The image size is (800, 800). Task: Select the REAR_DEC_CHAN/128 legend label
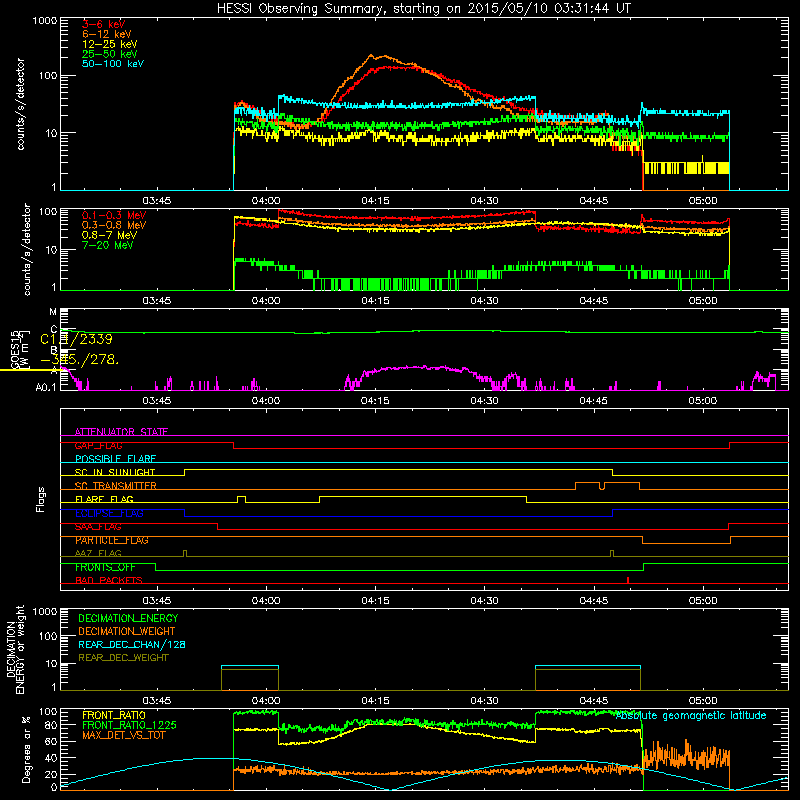pos(132,644)
